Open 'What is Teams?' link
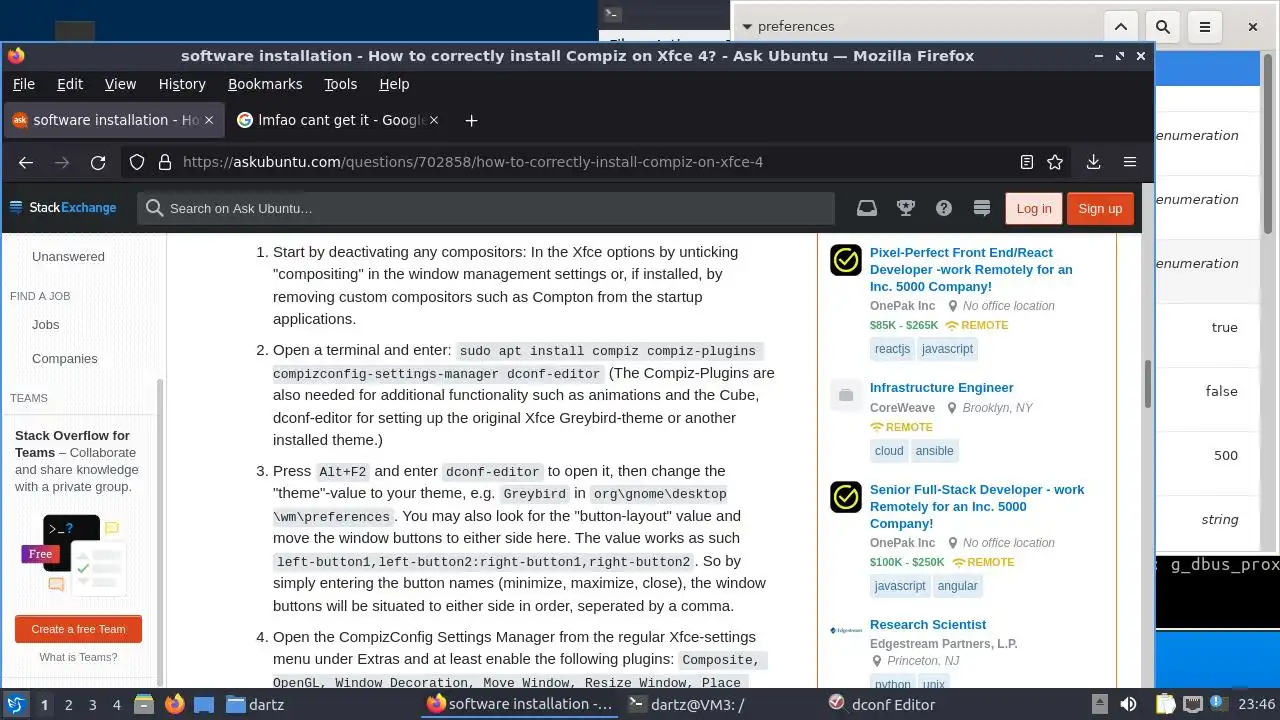 [78, 657]
